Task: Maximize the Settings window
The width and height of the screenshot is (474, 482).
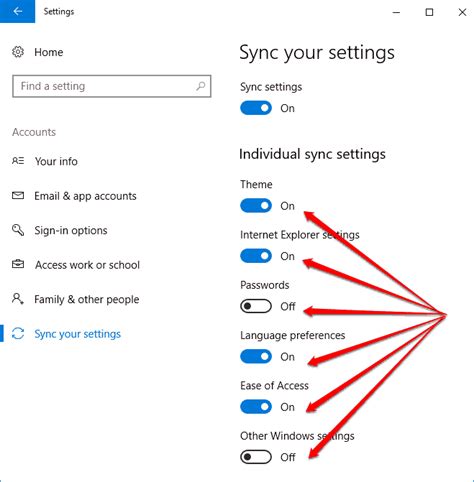Action: click(429, 12)
